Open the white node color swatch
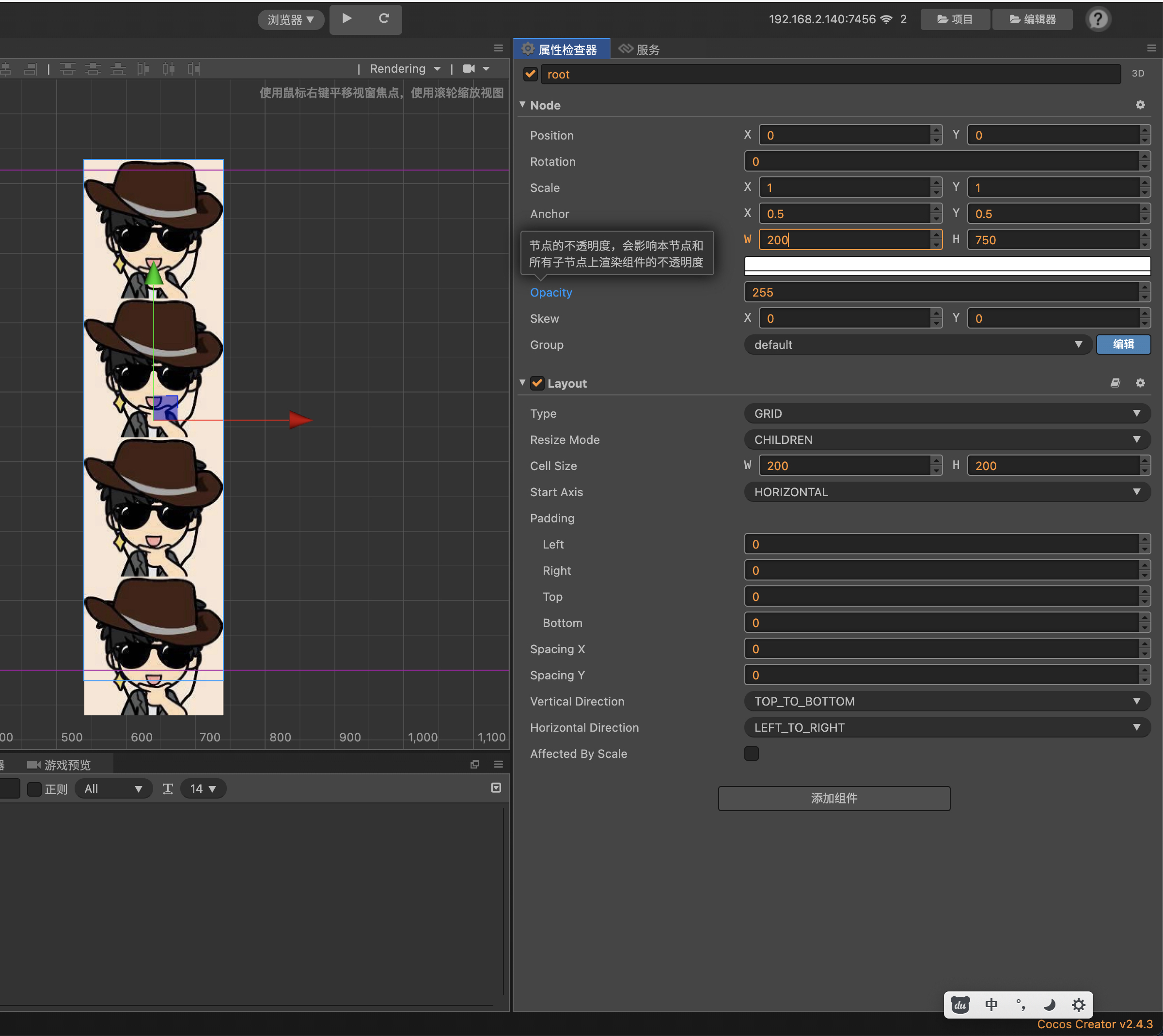 coord(947,265)
